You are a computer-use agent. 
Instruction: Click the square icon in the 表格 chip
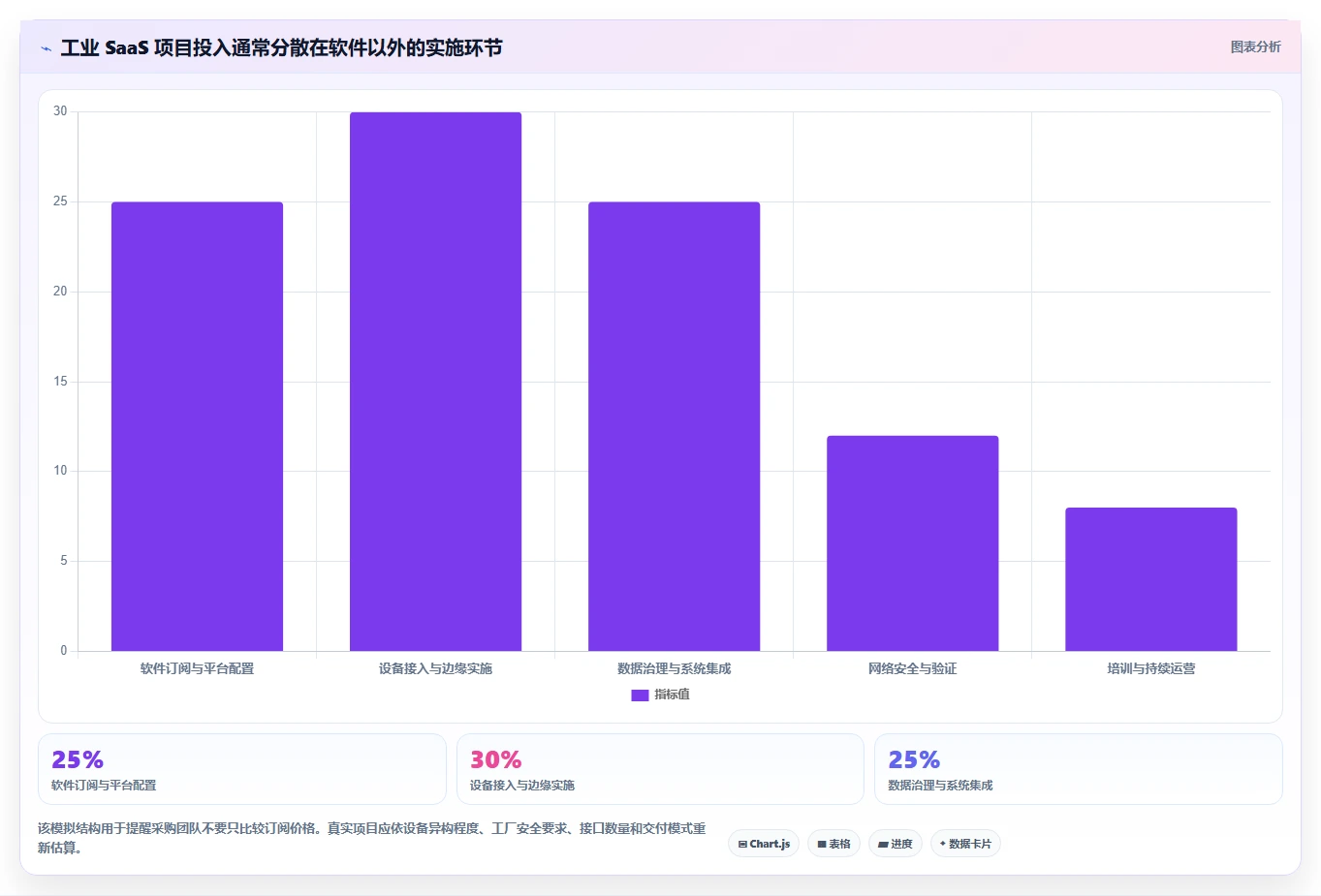pos(822,845)
